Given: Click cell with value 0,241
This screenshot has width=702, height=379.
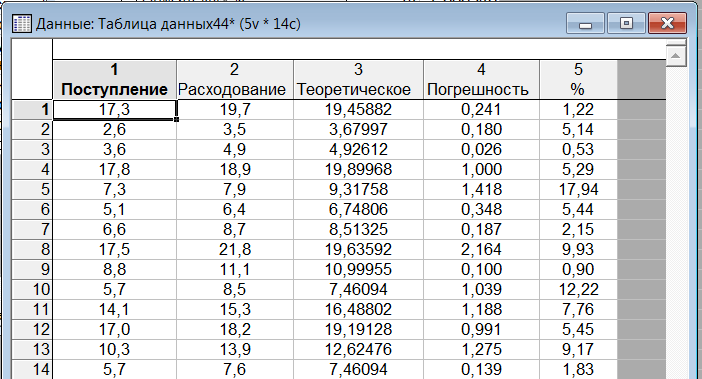Looking at the screenshot, I should [x=481, y=110].
